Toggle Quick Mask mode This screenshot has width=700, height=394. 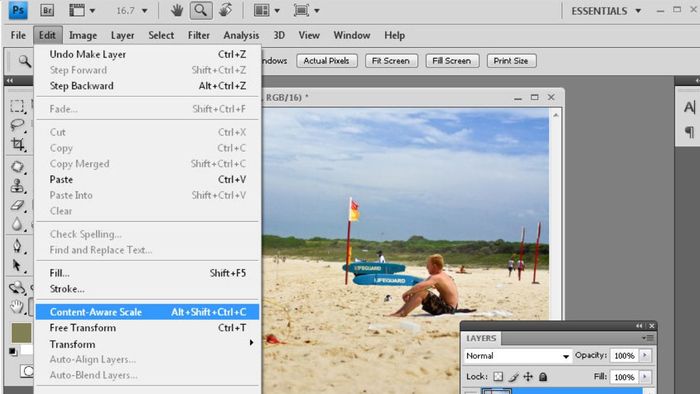[x=28, y=371]
